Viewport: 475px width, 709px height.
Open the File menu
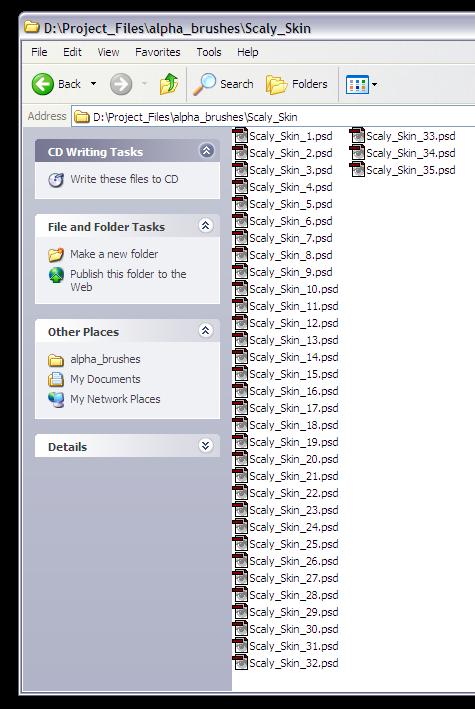tap(39, 52)
